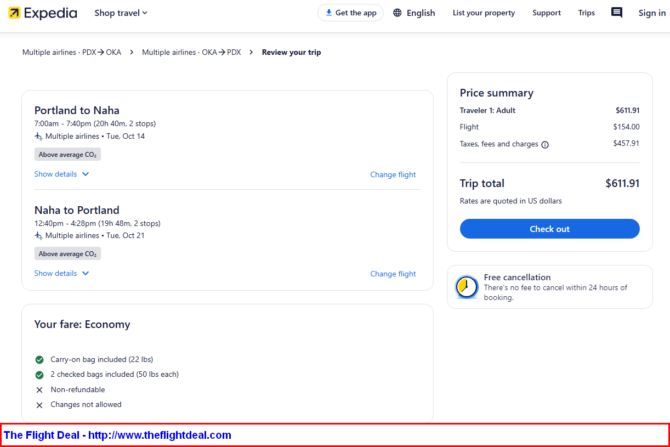
Task: Click the Trip total $611.91 amount
Action: (x=622, y=183)
